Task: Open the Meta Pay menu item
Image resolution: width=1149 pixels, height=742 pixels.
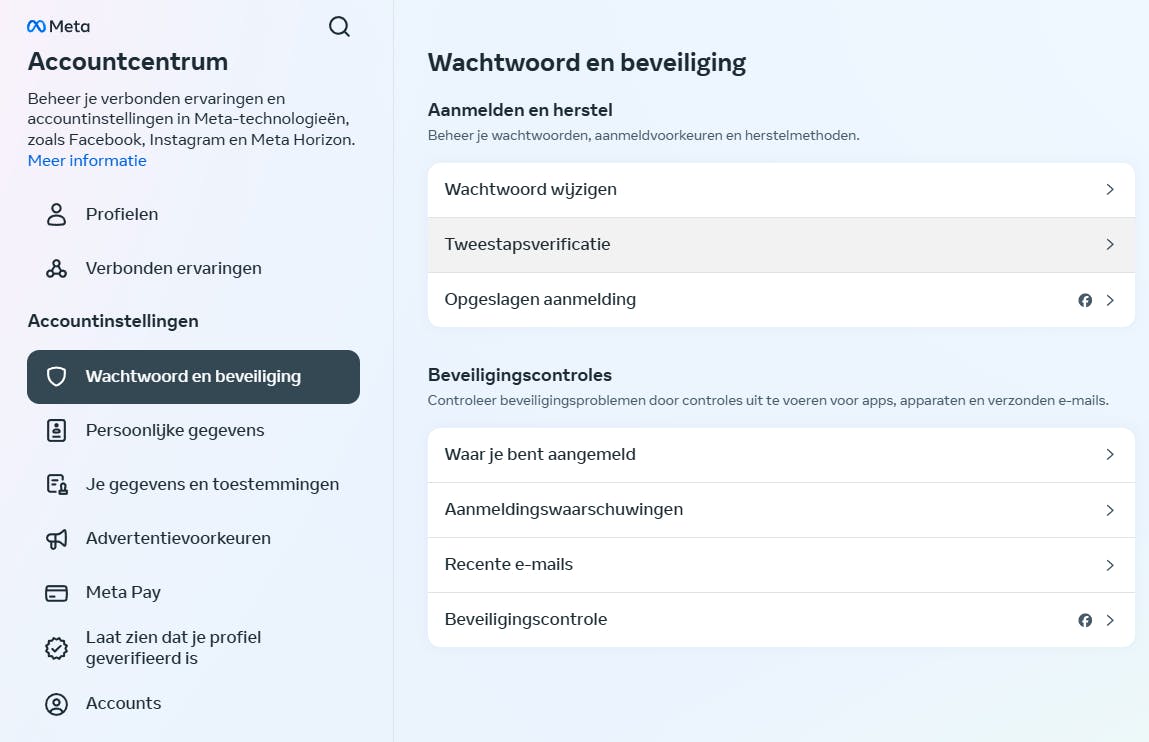Action: 123,592
